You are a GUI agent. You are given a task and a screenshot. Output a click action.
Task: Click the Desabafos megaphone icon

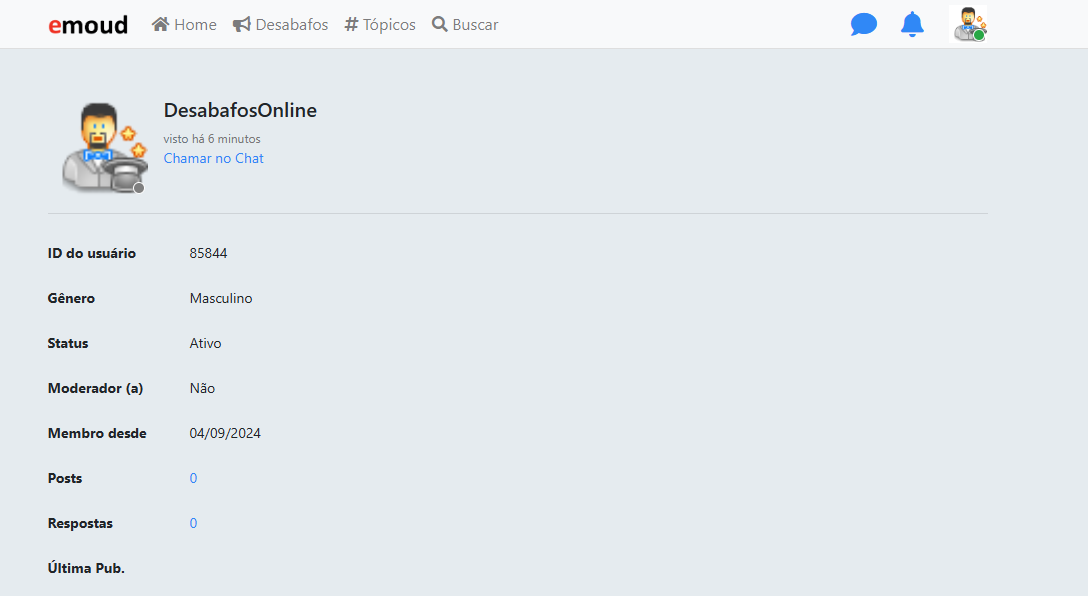(x=241, y=24)
